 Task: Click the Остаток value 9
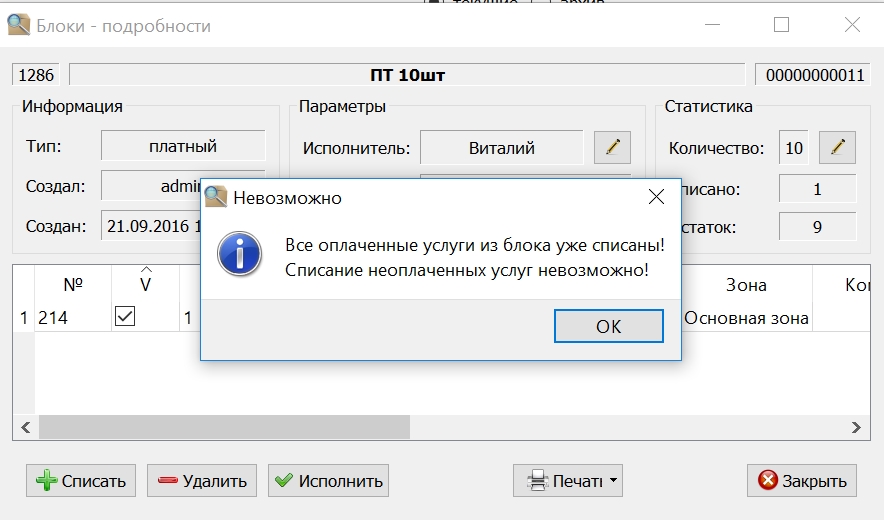(817, 227)
